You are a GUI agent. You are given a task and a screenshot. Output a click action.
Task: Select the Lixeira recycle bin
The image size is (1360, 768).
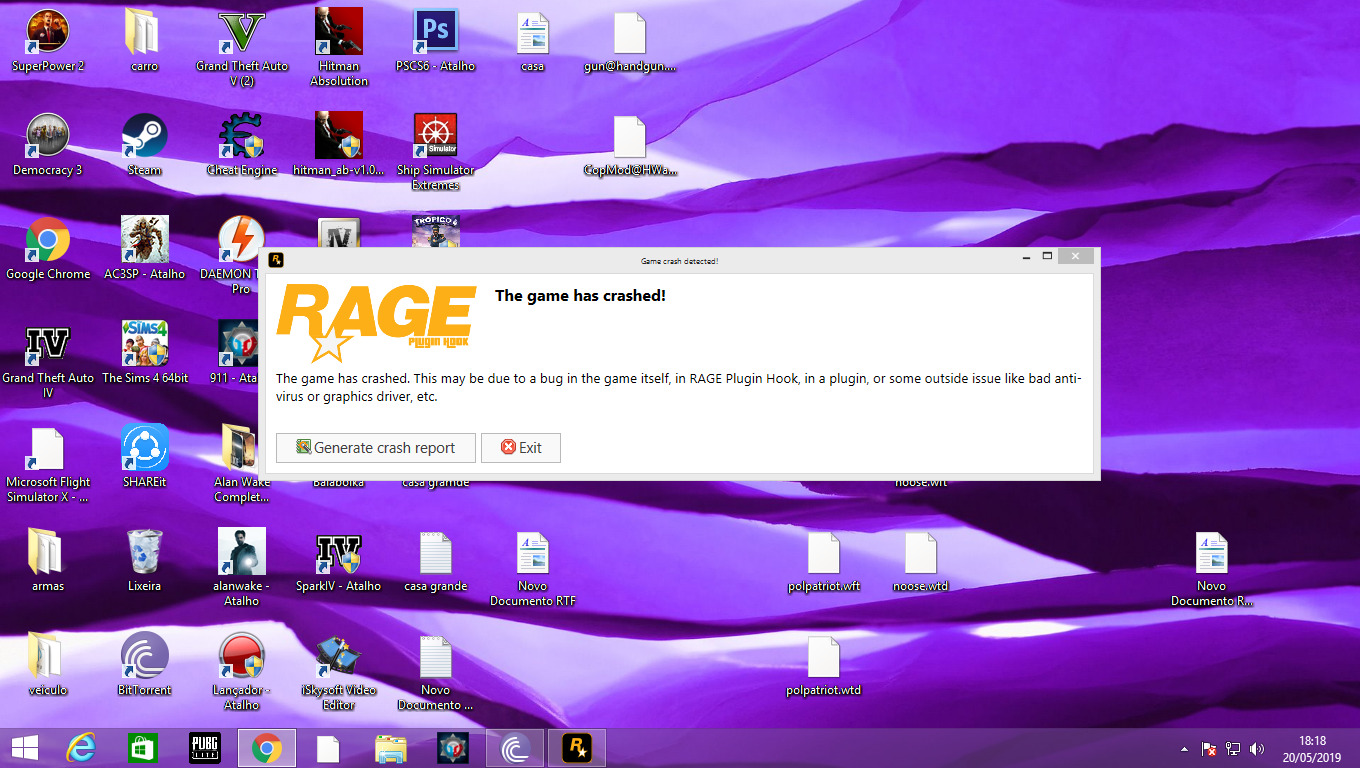point(144,562)
